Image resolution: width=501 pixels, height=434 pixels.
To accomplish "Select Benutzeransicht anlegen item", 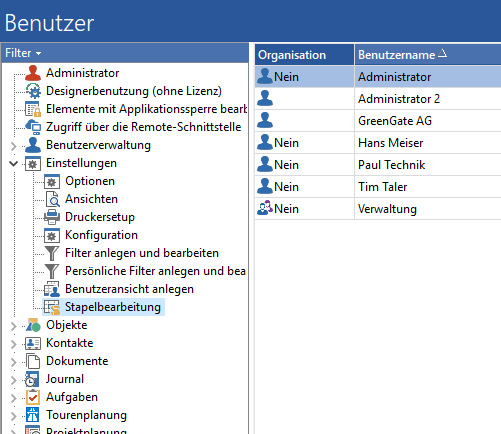I will [x=129, y=289].
